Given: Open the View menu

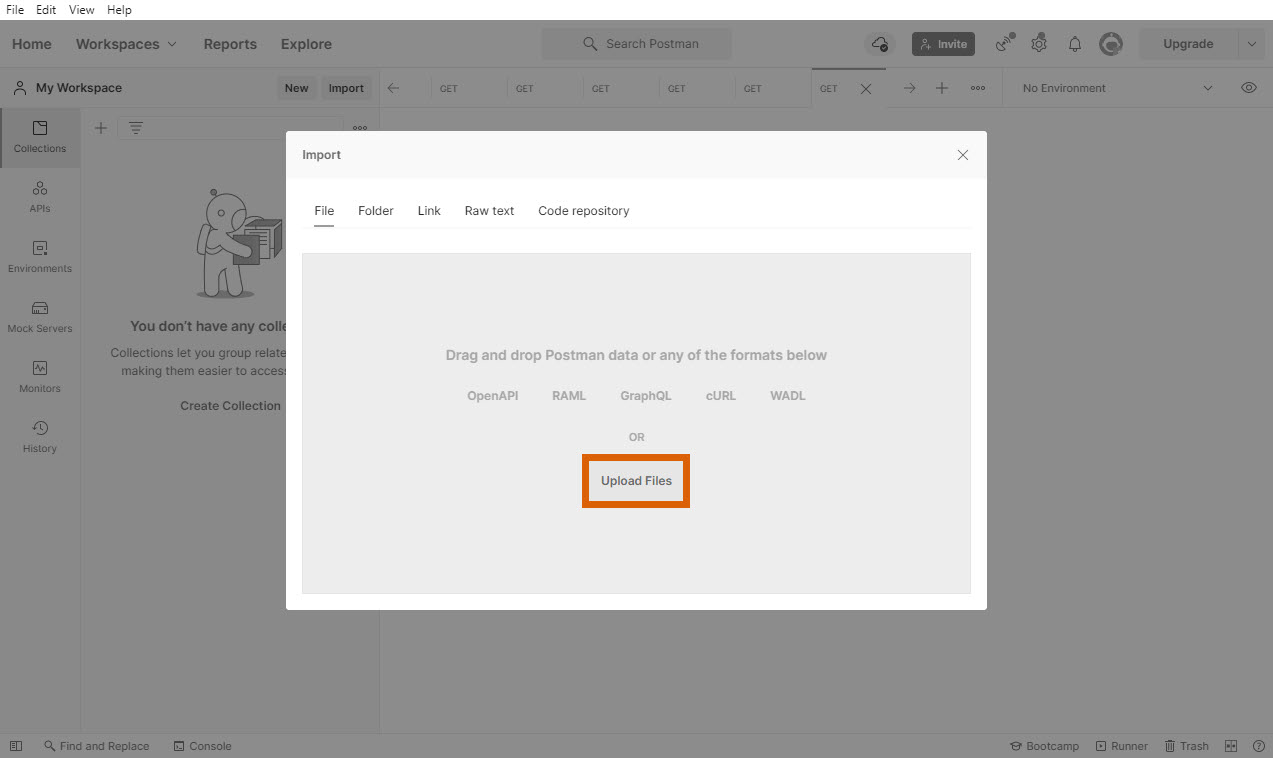Looking at the screenshot, I should [81, 10].
